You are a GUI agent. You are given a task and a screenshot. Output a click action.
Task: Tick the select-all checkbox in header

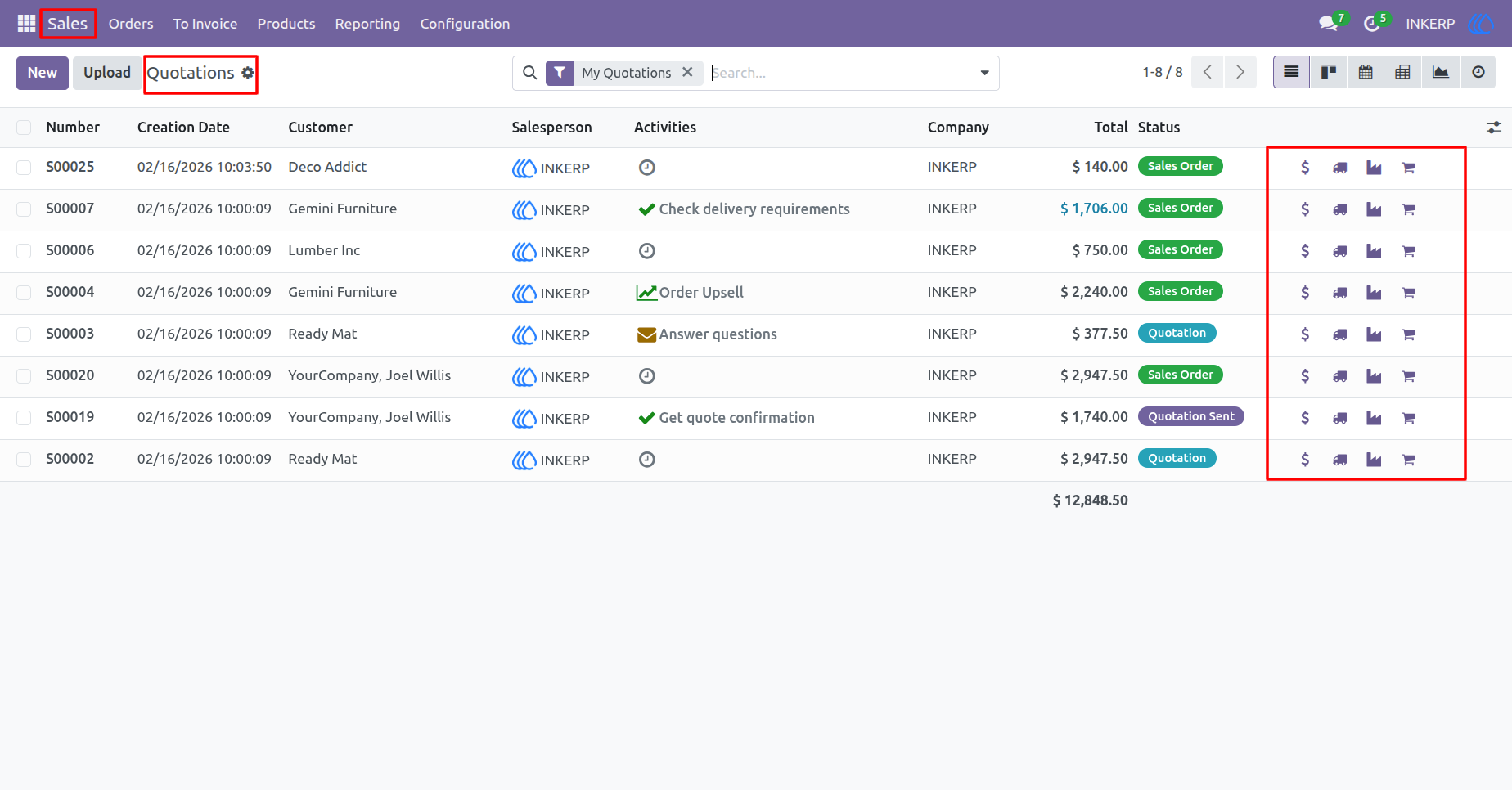click(x=24, y=128)
